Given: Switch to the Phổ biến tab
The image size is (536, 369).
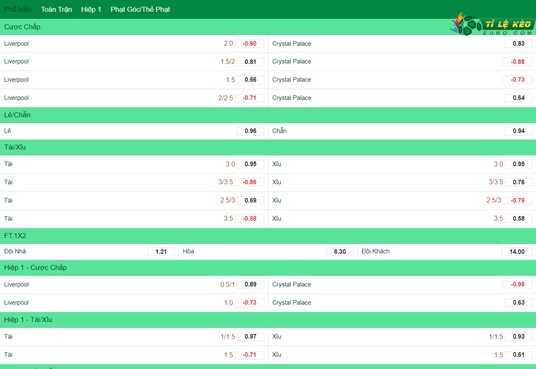Looking at the screenshot, I should pyautogui.click(x=18, y=9).
